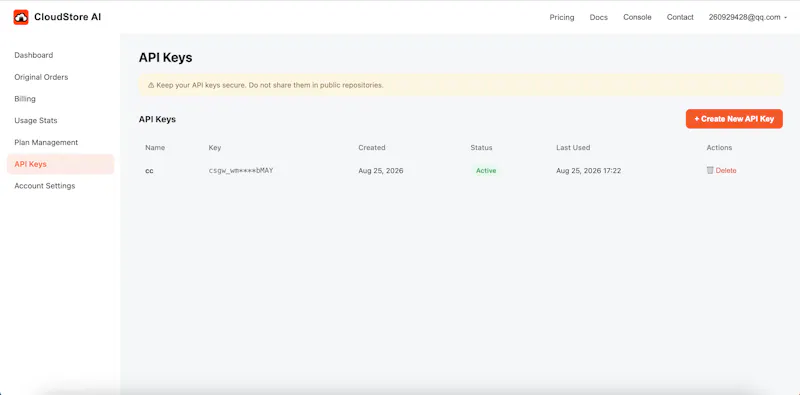This screenshot has height=395, width=800.
Task: Click the Last Used column header
Action: tap(573, 147)
